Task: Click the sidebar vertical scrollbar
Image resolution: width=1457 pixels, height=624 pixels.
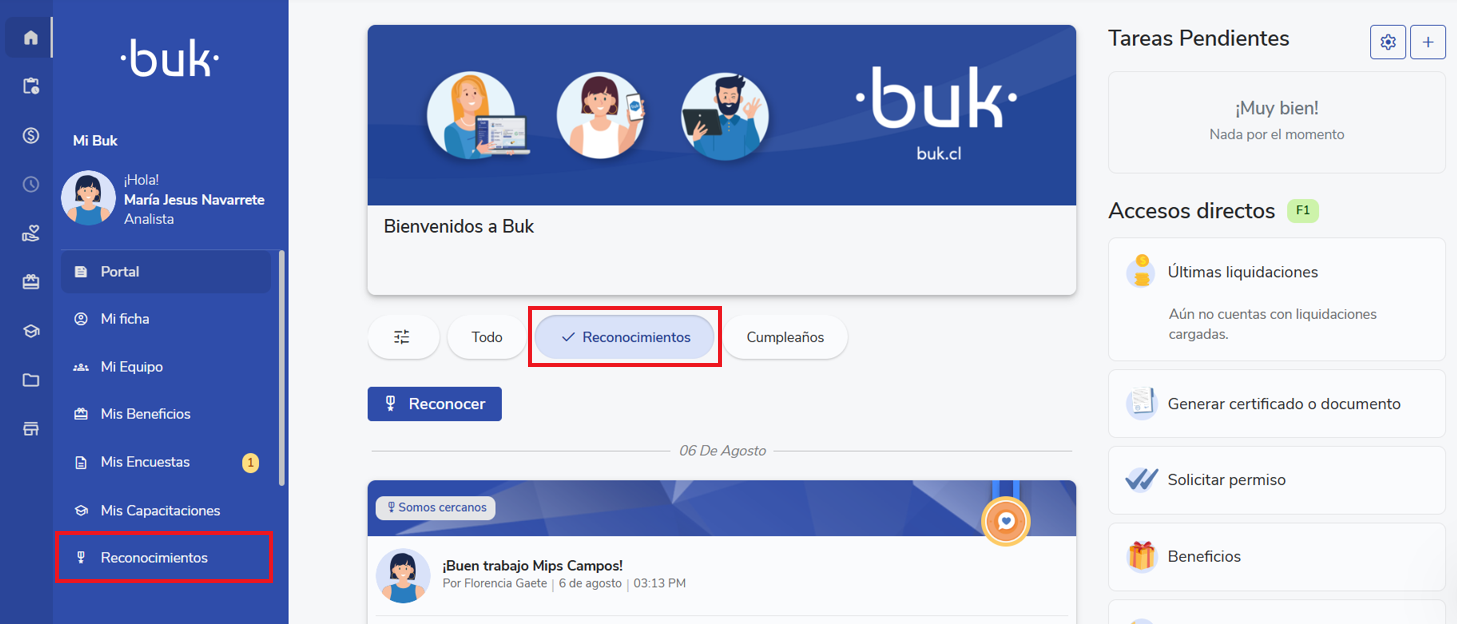Action: click(282, 368)
